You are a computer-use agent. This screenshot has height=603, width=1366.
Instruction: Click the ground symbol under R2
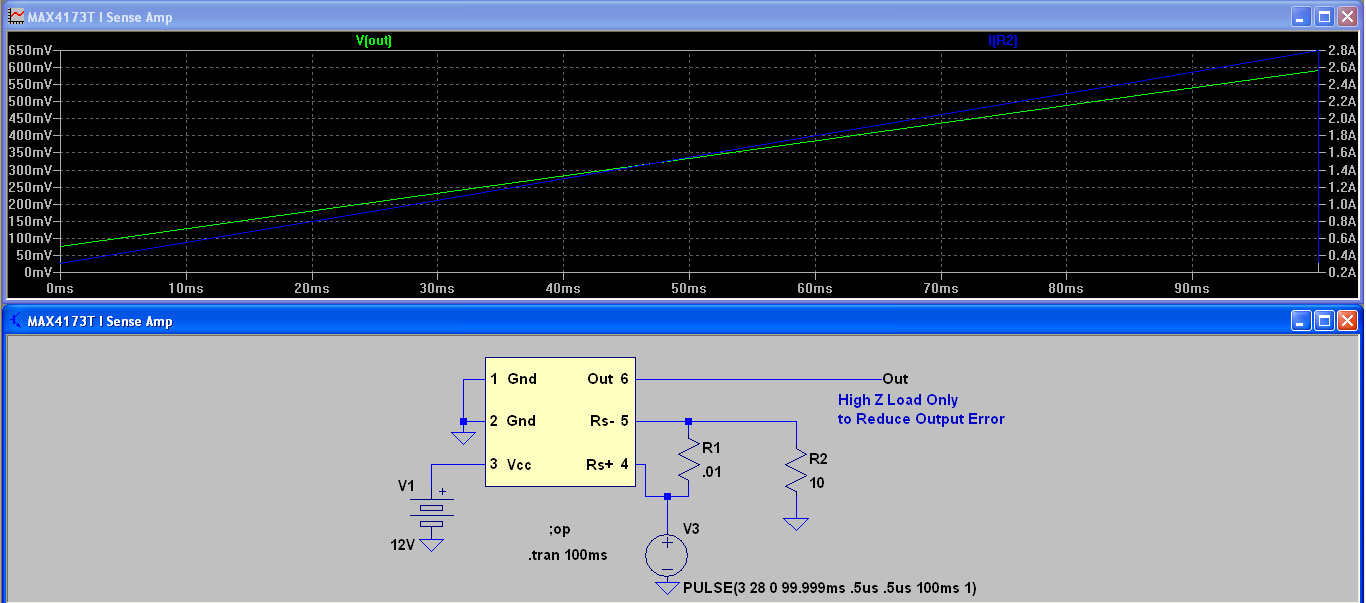point(796,524)
